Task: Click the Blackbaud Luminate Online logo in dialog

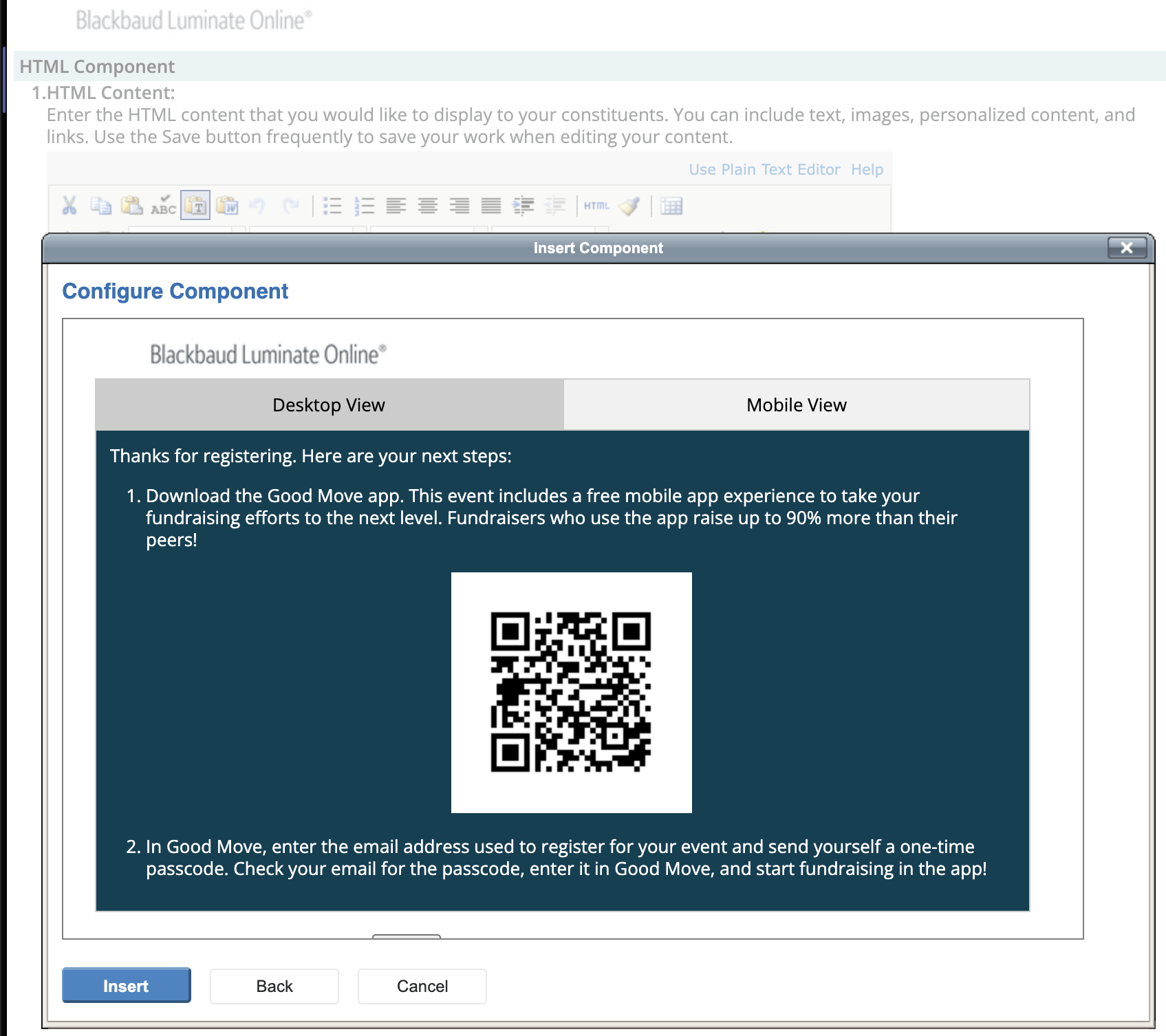Action: tap(268, 354)
